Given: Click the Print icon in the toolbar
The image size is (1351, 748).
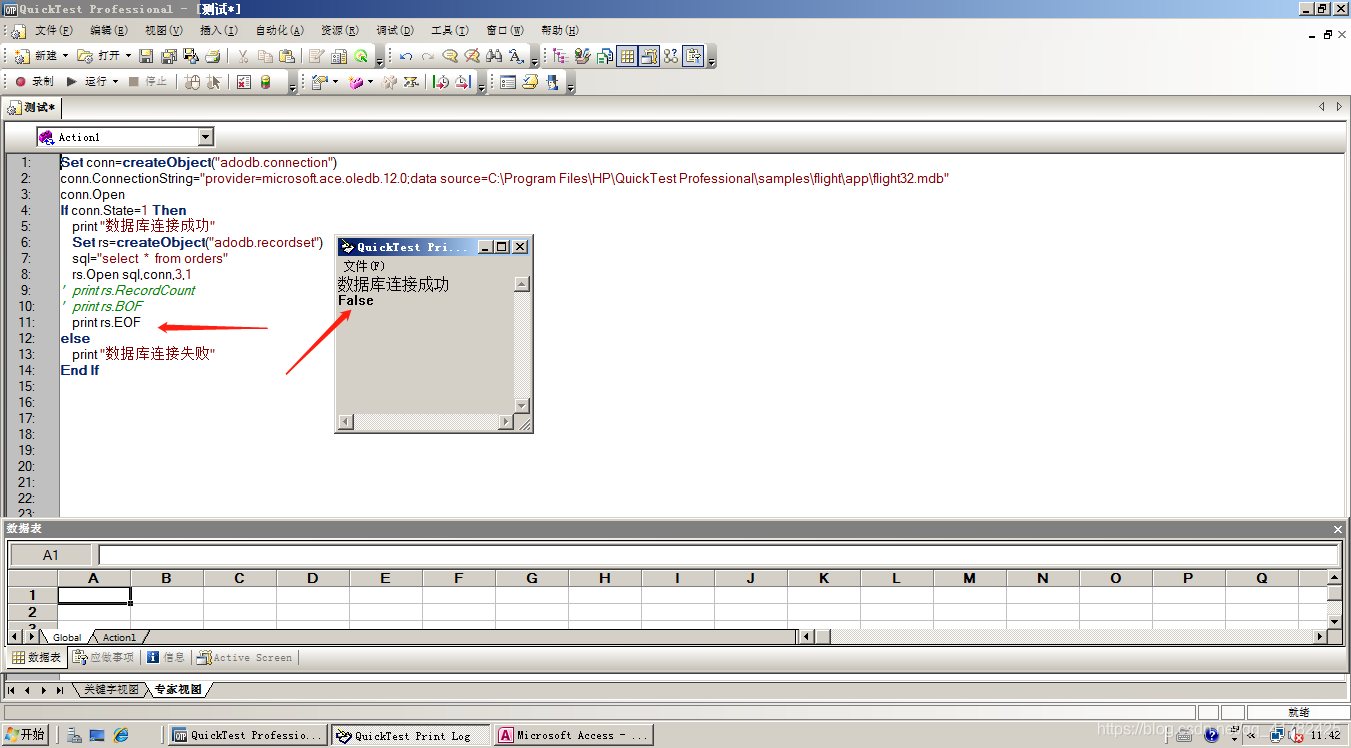Looking at the screenshot, I should pyautogui.click(x=213, y=56).
